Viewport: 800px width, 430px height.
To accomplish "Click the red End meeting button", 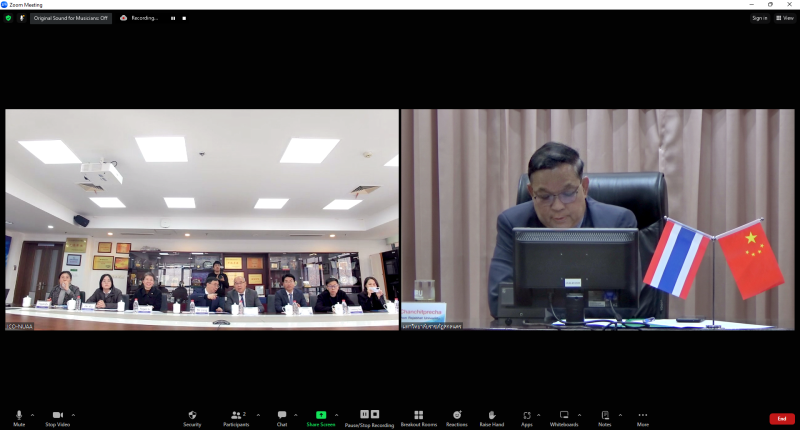I will 781,418.
